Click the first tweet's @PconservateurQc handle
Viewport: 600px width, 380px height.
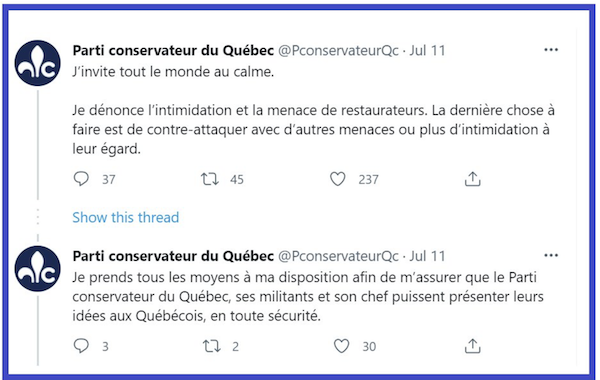(338, 51)
